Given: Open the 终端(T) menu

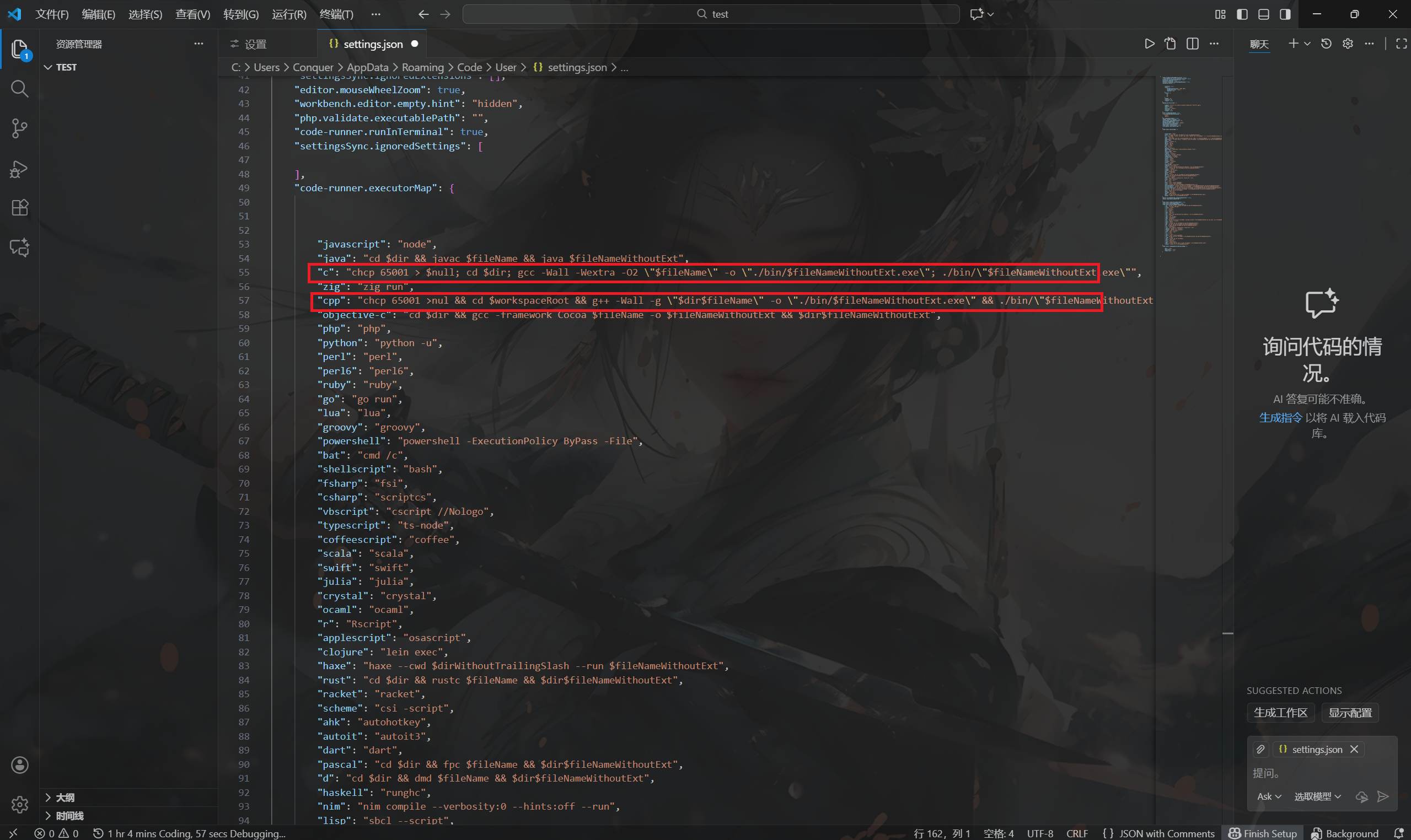Looking at the screenshot, I should tap(336, 14).
